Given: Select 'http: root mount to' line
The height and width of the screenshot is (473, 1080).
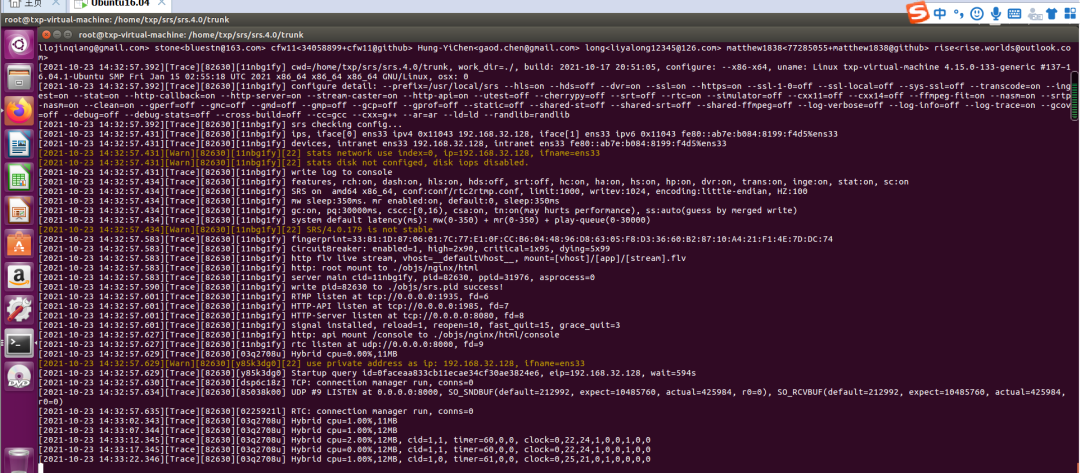Looking at the screenshot, I should pos(258,268).
